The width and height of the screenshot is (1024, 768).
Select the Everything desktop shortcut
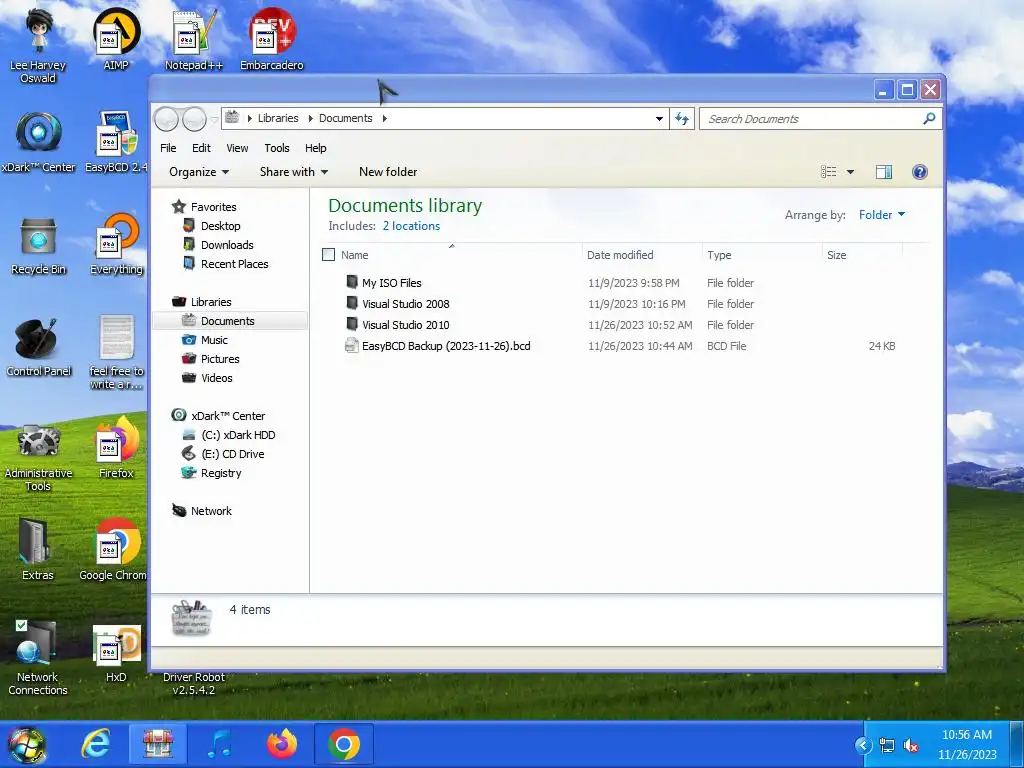(x=116, y=245)
